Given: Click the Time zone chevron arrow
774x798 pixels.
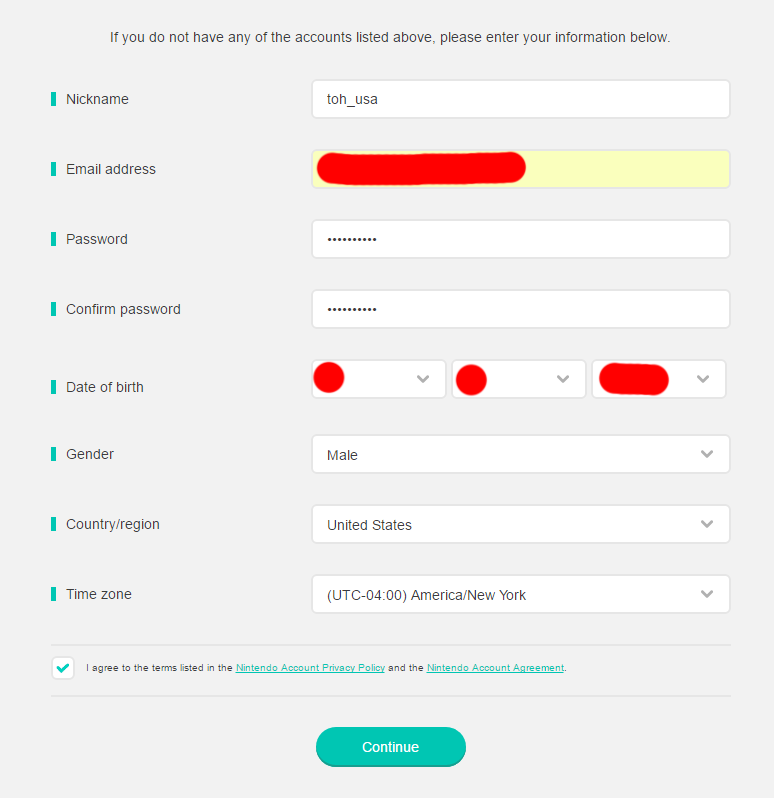Looking at the screenshot, I should [x=707, y=594].
